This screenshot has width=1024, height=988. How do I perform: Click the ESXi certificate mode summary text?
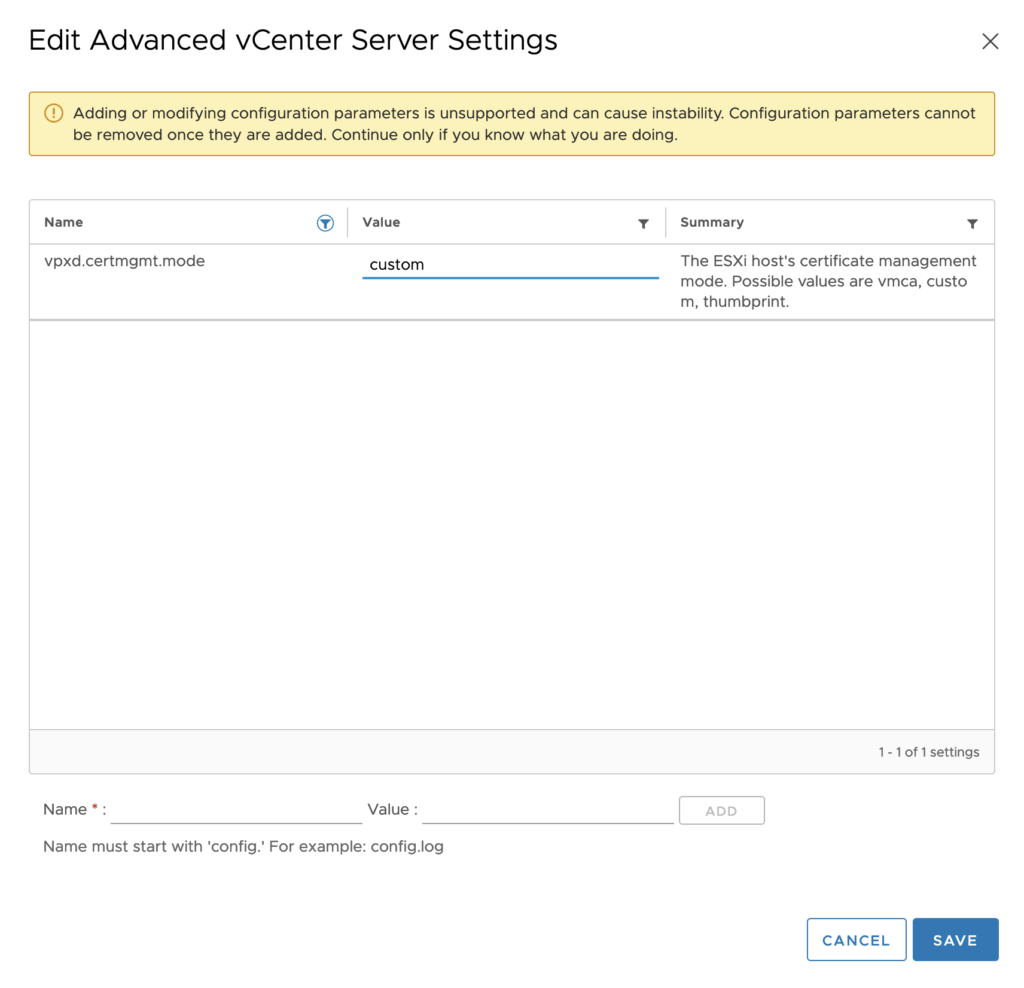pyautogui.click(x=828, y=281)
